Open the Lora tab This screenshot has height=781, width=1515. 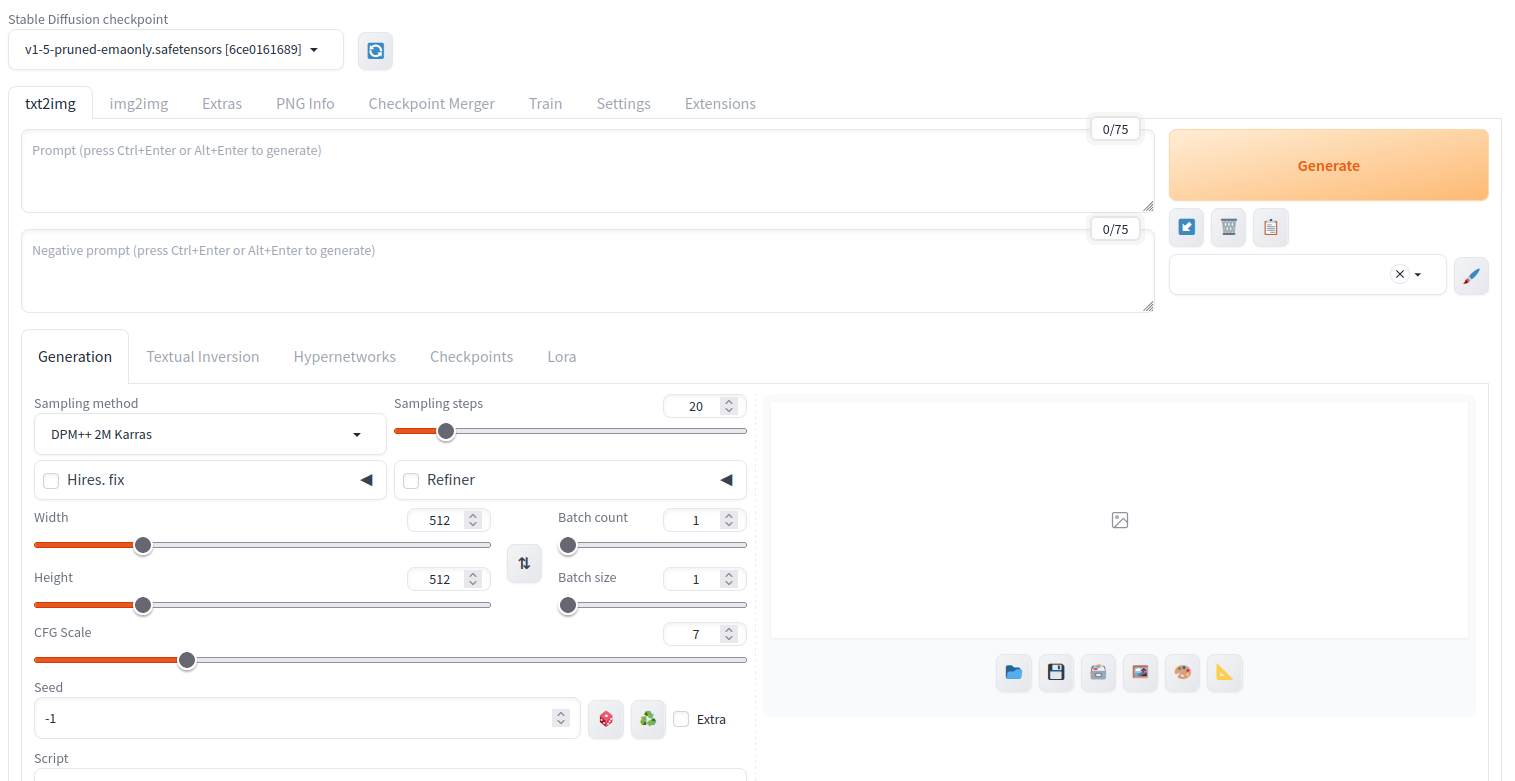point(561,357)
